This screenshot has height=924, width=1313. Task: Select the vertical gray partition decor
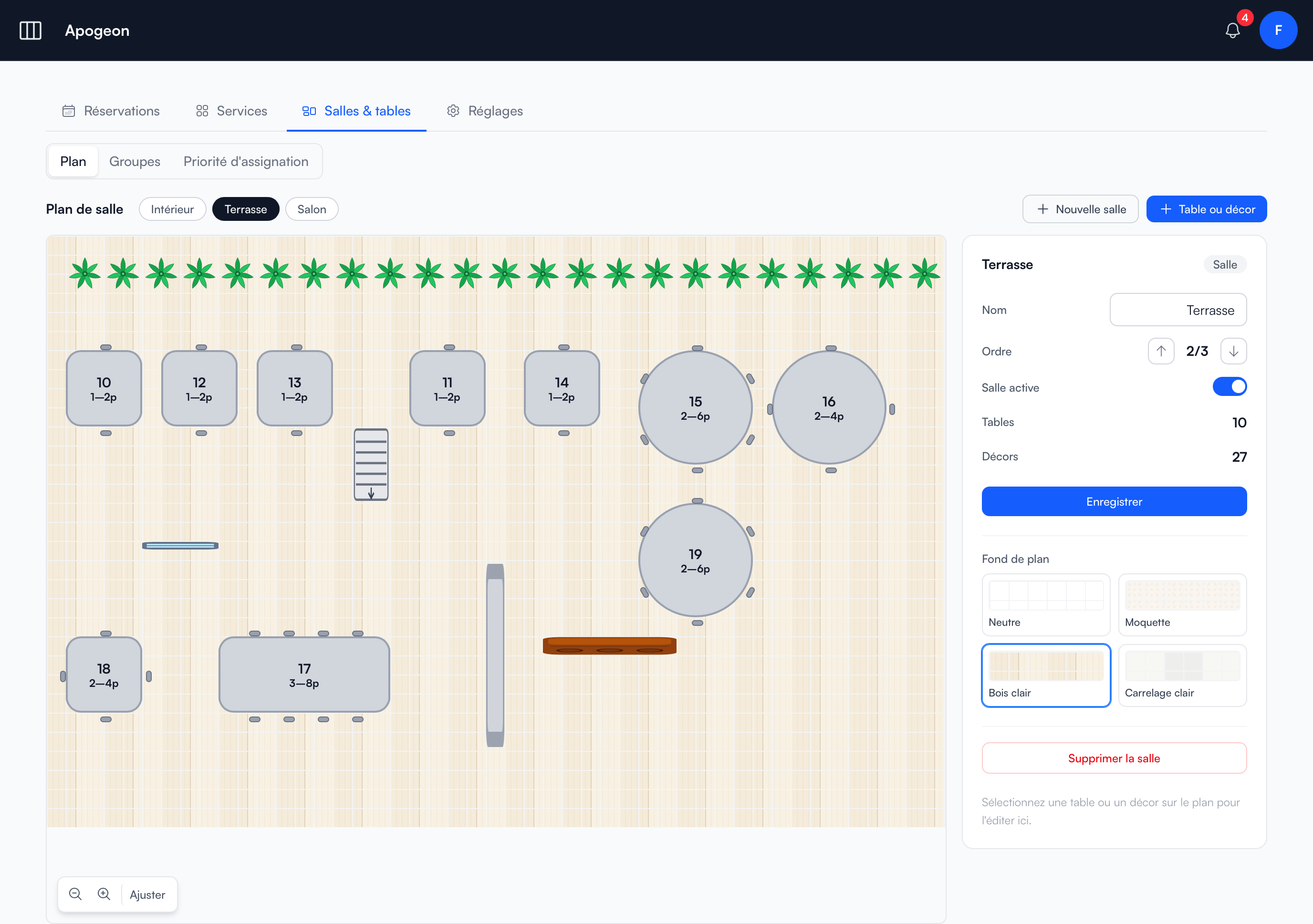(x=495, y=655)
